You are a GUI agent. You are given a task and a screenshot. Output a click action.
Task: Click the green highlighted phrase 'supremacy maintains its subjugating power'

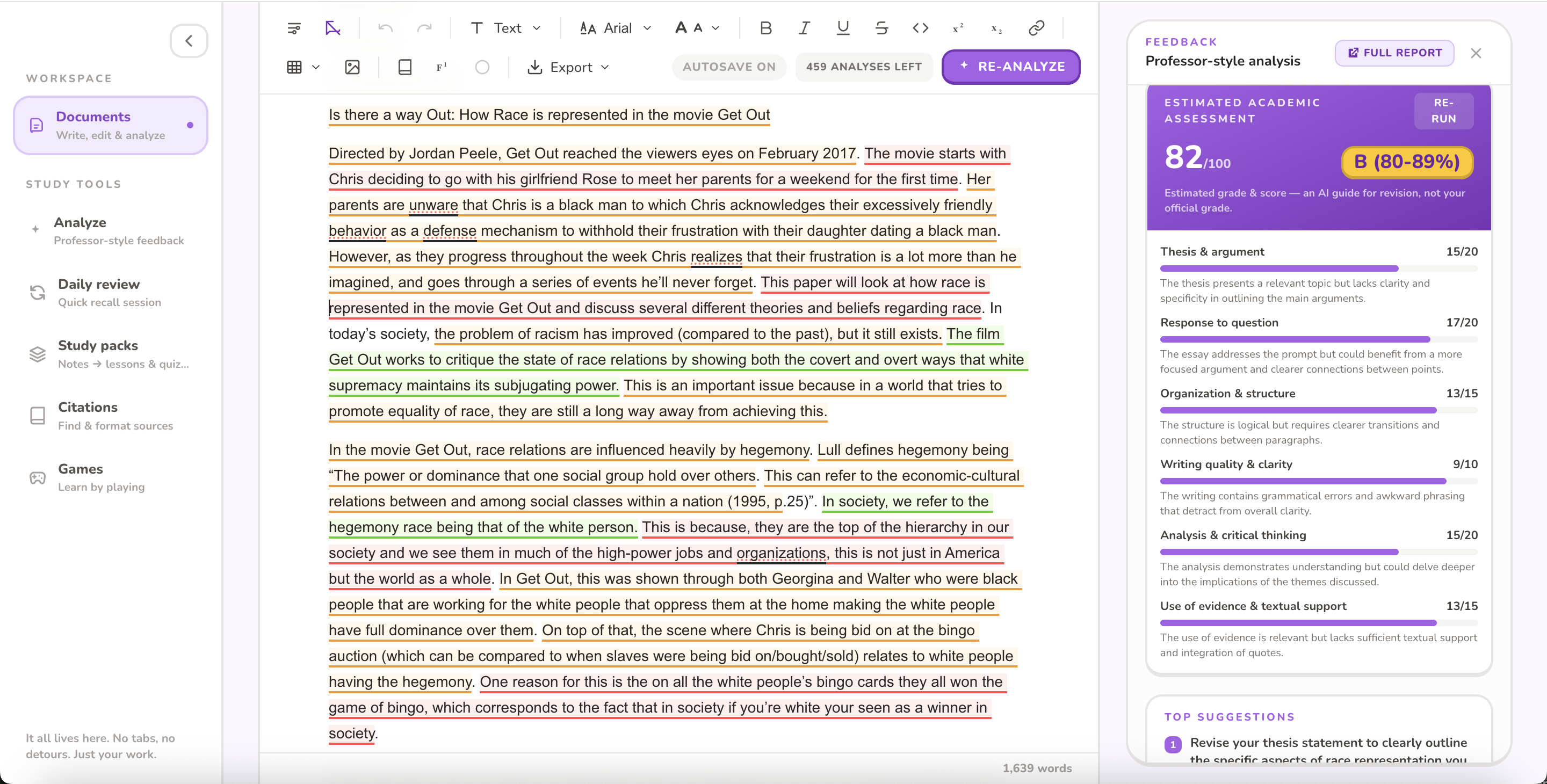tap(473, 386)
